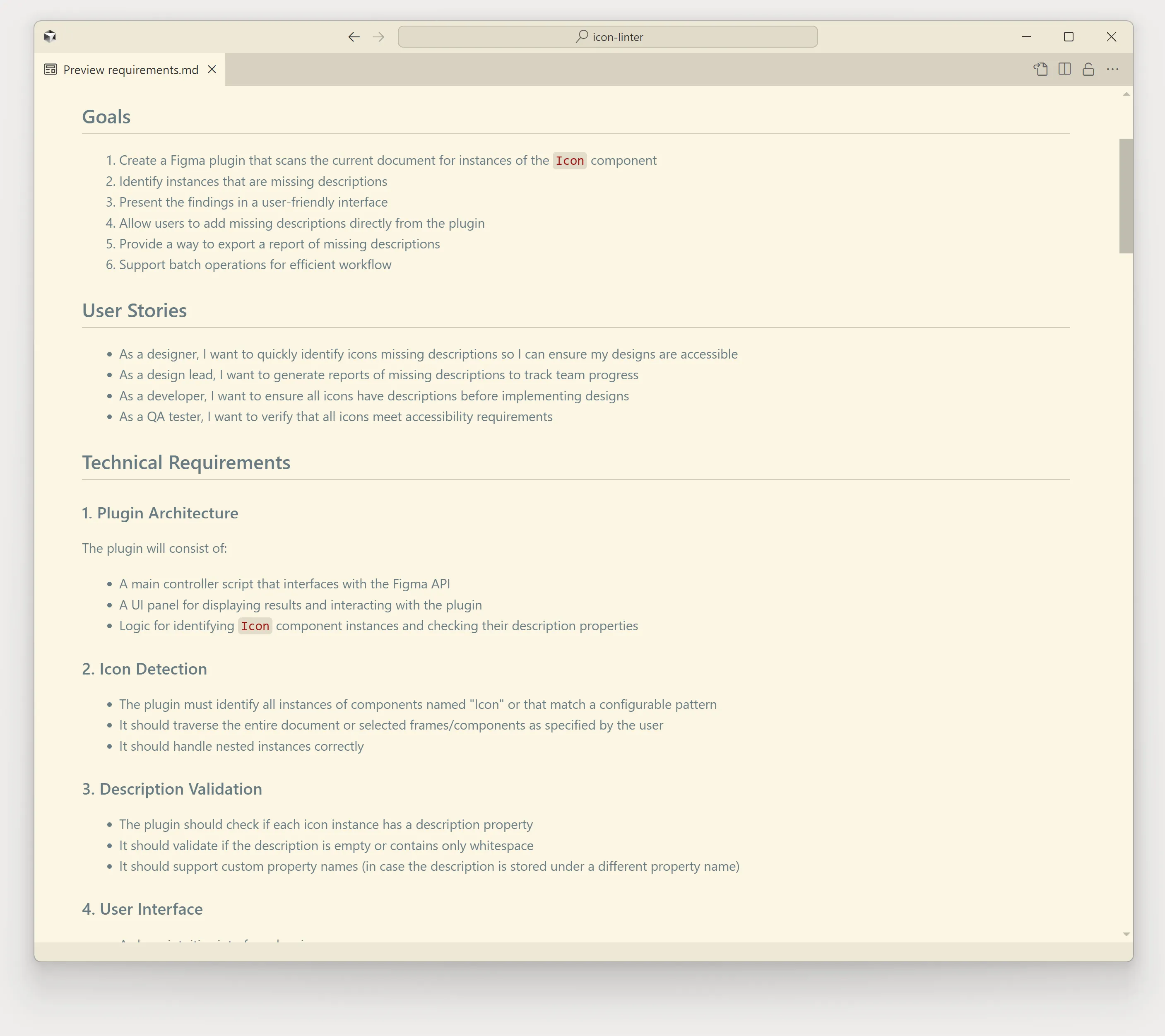Open the icon-linter command center search
The width and height of the screenshot is (1165, 1036).
point(608,36)
